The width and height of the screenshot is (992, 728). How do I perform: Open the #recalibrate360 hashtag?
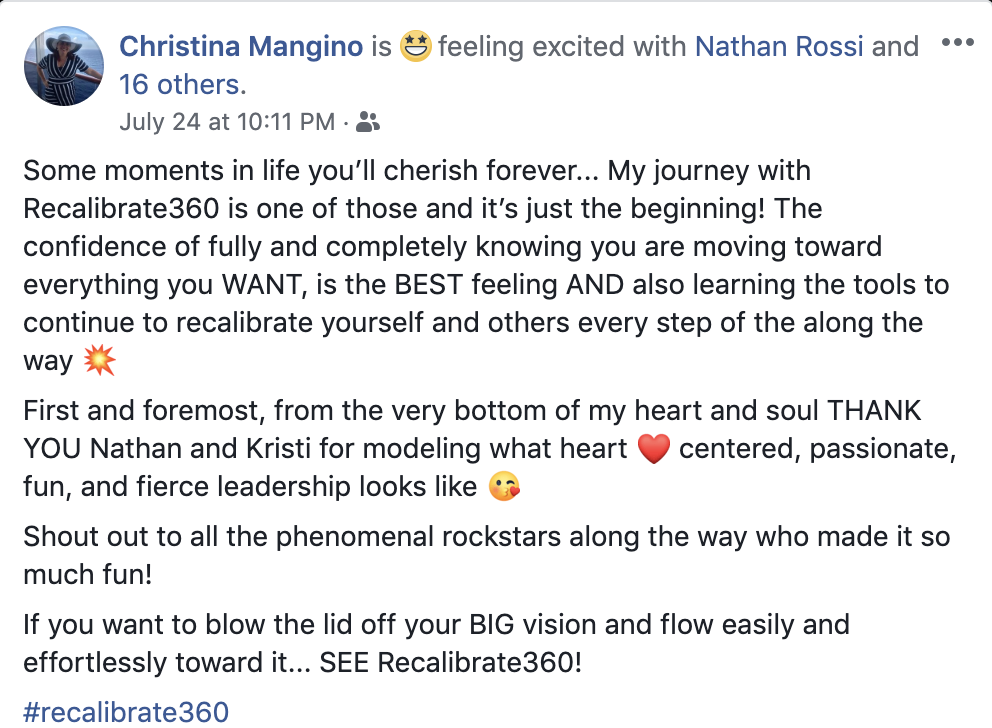[126, 712]
